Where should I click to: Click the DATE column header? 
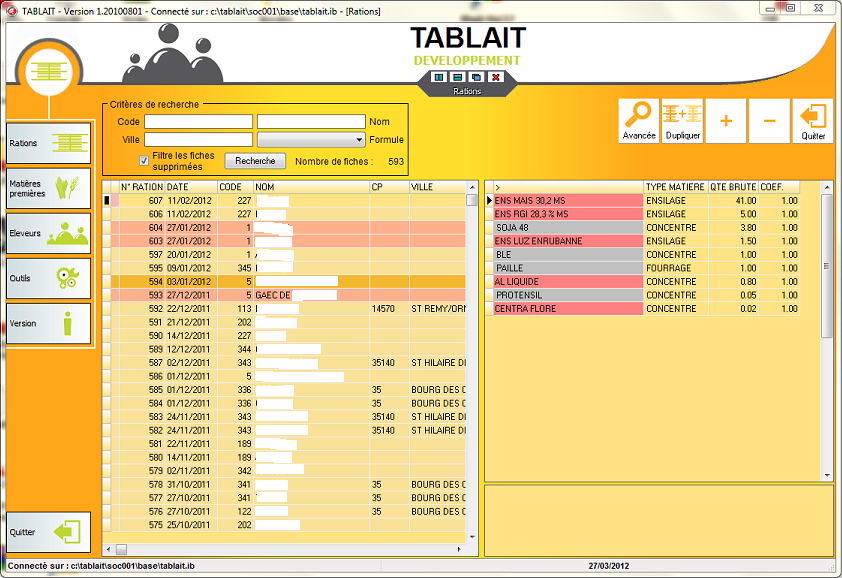coord(191,187)
